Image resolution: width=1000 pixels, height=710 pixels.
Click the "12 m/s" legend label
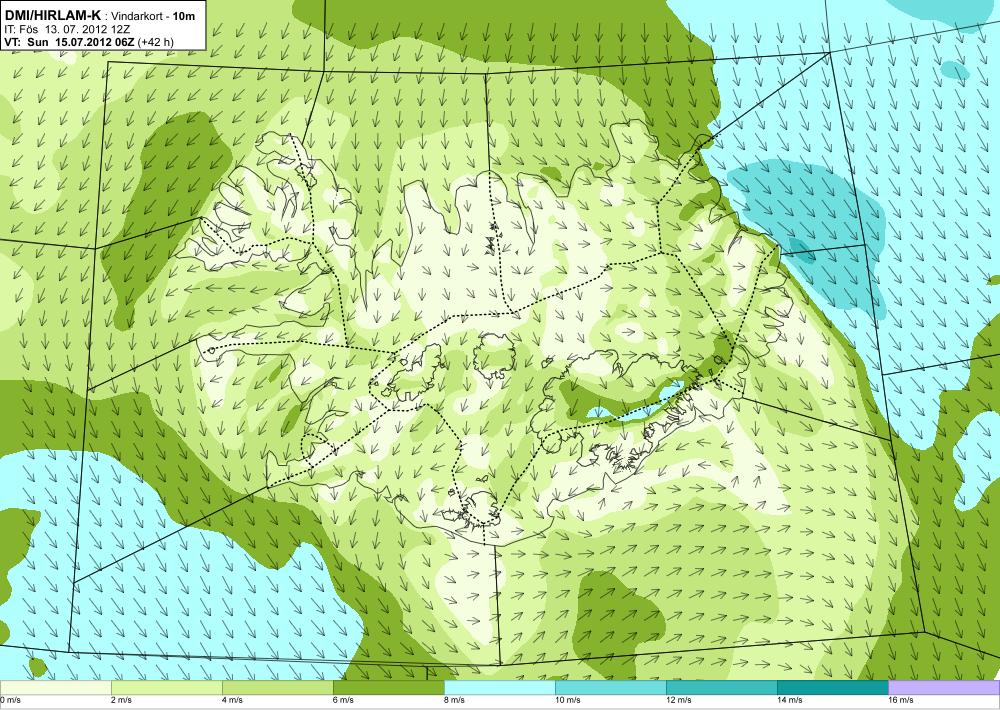pyautogui.click(x=679, y=700)
